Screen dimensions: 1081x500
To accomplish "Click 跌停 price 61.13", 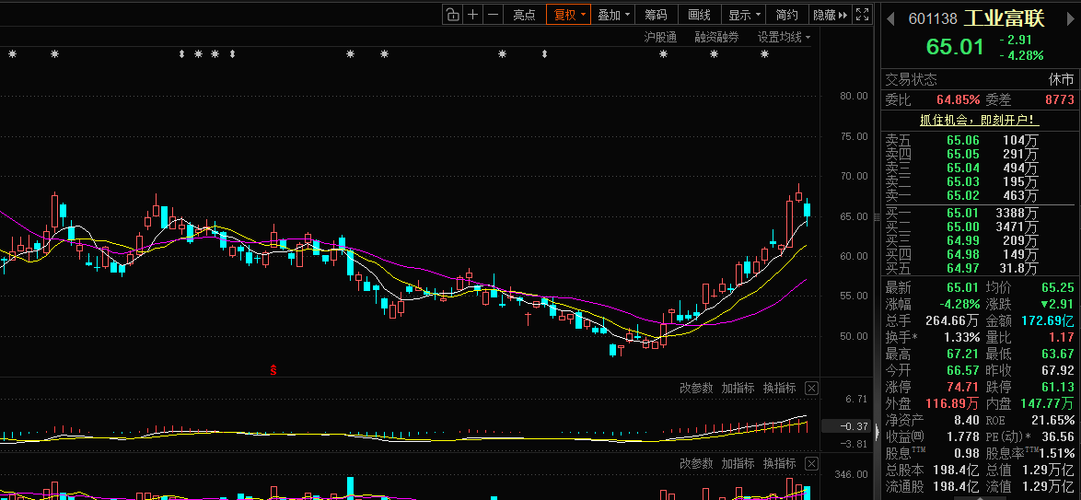I will pyautogui.click(x=1059, y=386).
